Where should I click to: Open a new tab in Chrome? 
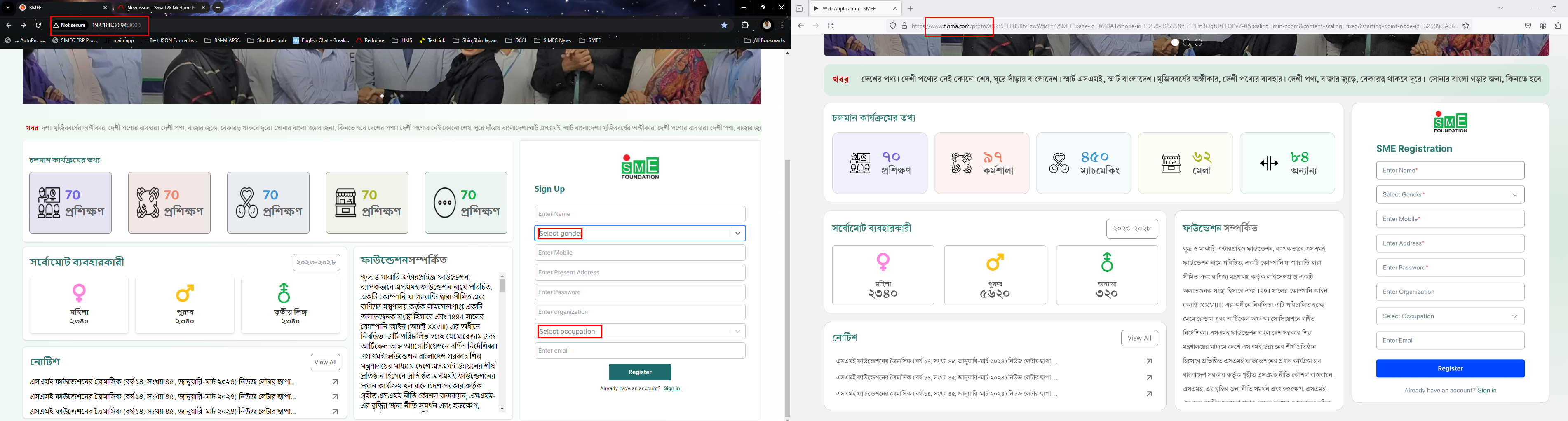[218, 8]
